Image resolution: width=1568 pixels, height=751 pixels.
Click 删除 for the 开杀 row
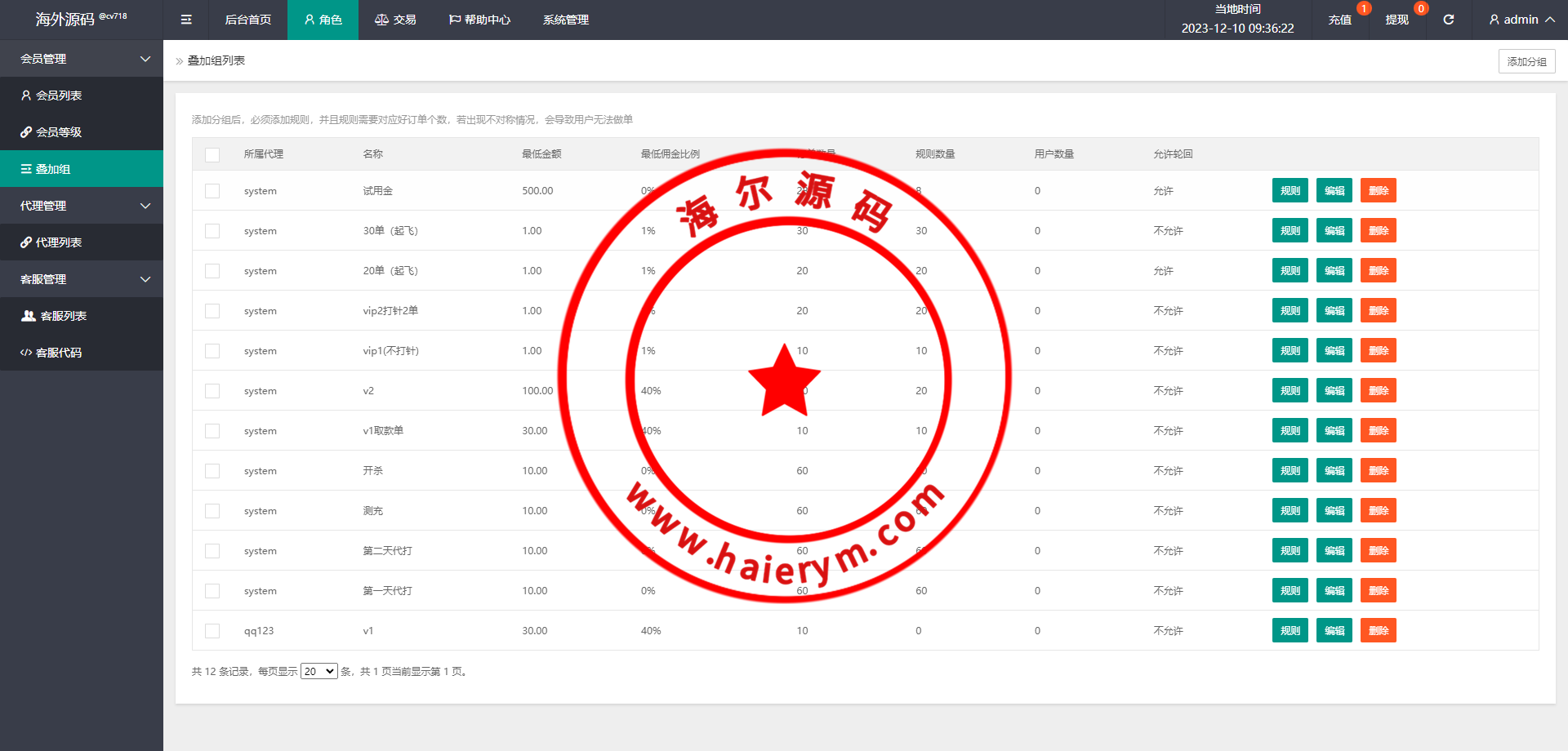pyautogui.click(x=1378, y=471)
